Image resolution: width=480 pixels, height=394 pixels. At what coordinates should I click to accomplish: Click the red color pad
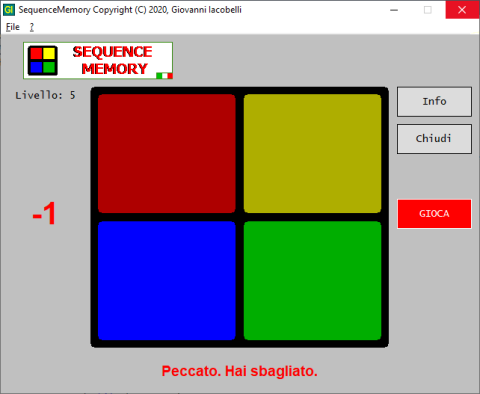[x=167, y=153]
